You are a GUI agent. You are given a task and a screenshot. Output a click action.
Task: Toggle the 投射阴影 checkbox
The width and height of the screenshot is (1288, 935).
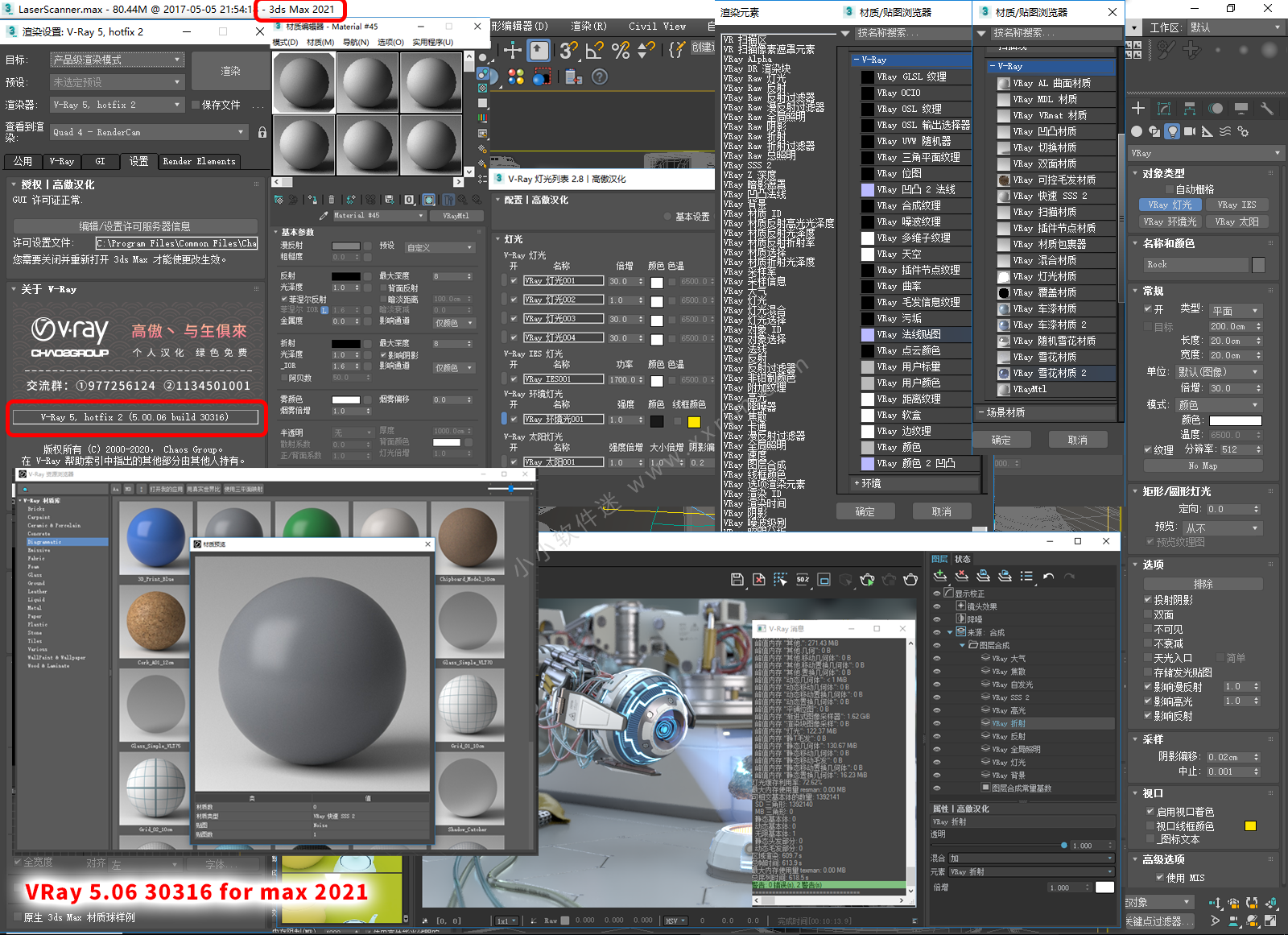(x=1148, y=600)
